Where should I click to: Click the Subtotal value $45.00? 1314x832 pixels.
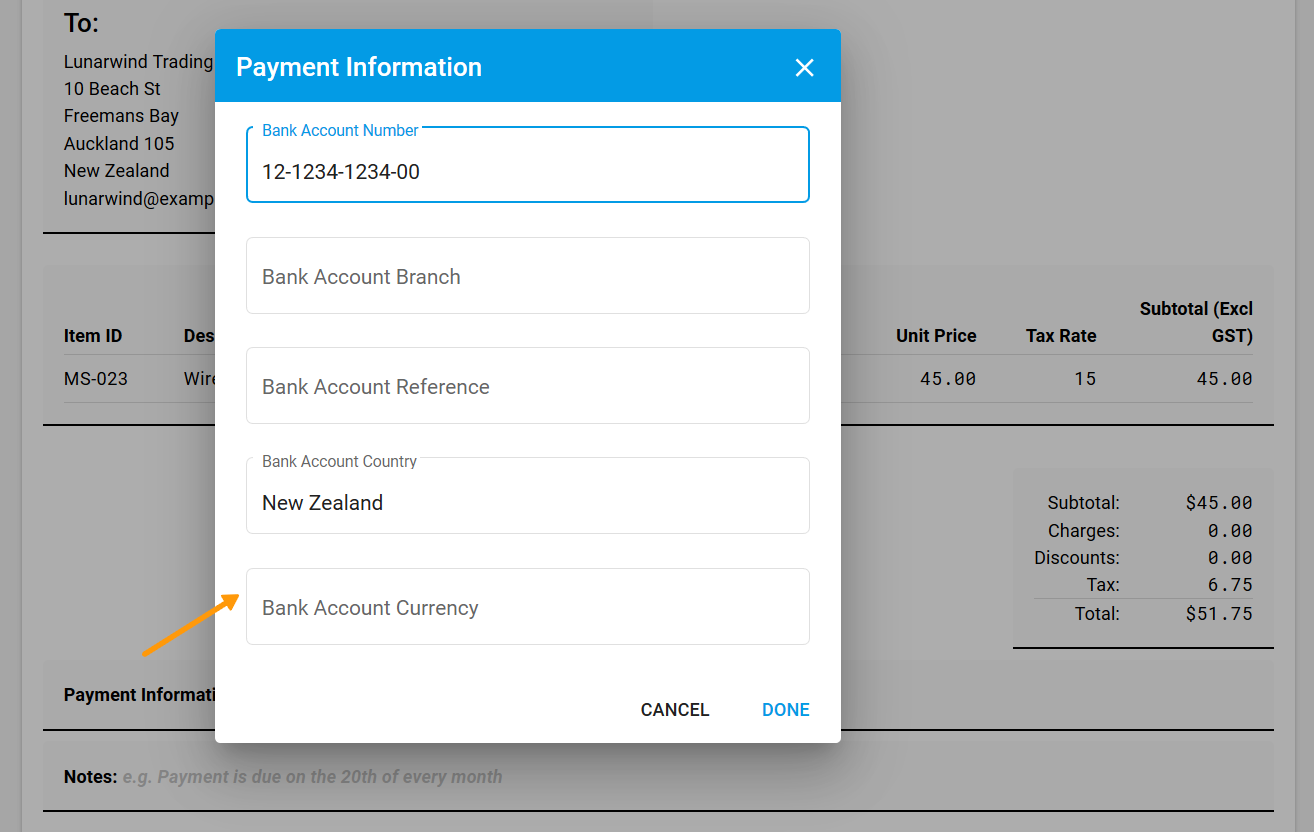[1219, 502]
